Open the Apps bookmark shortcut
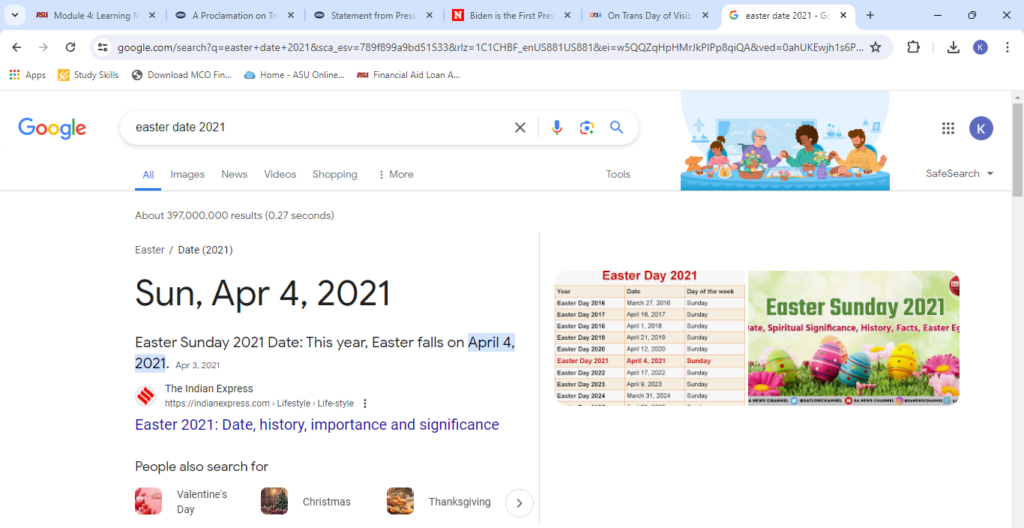The height and width of the screenshot is (528, 1024). click(27, 74)
